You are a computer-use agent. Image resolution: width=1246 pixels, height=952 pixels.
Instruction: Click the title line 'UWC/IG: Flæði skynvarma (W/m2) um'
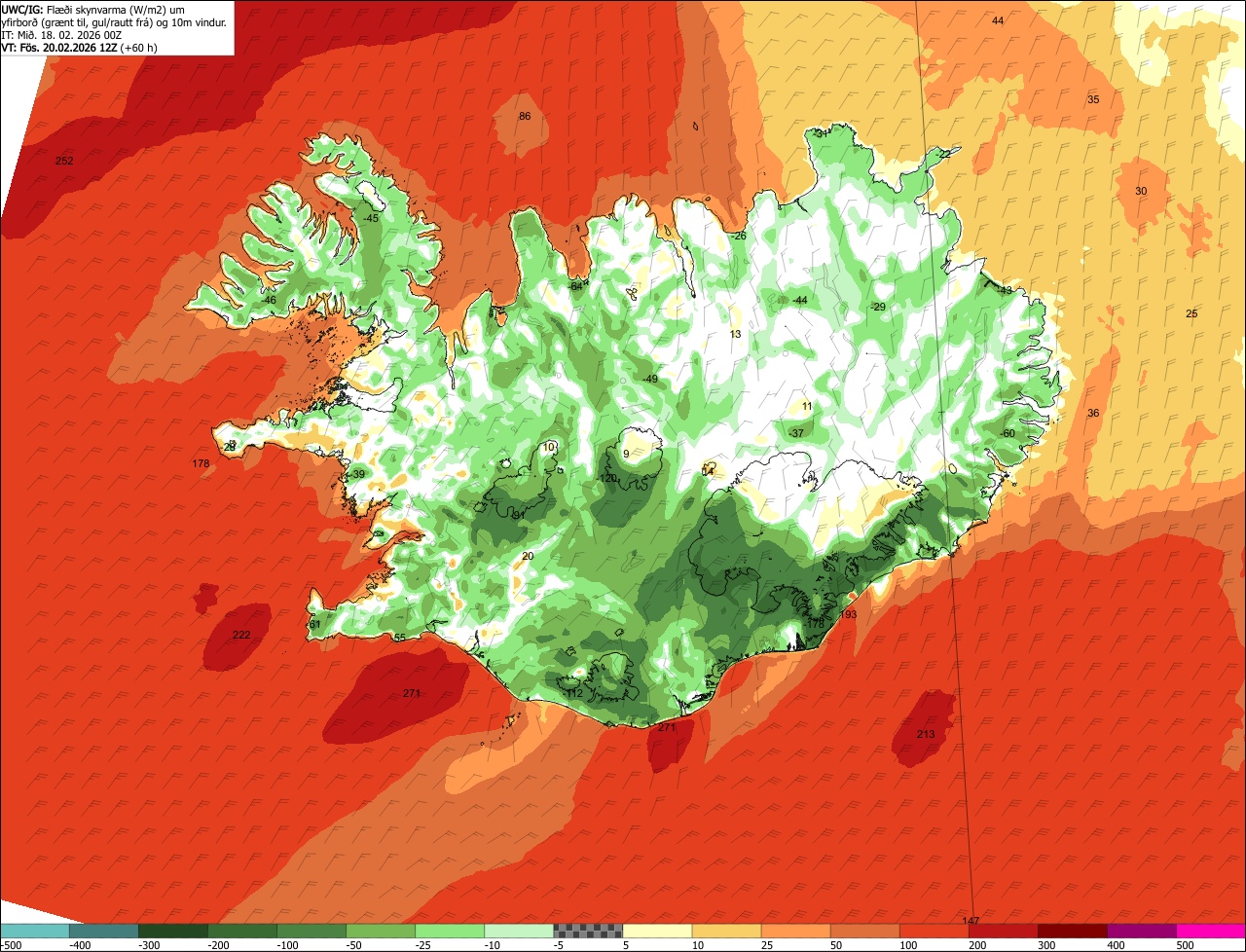pyautogui.click(x=92, y=8)
